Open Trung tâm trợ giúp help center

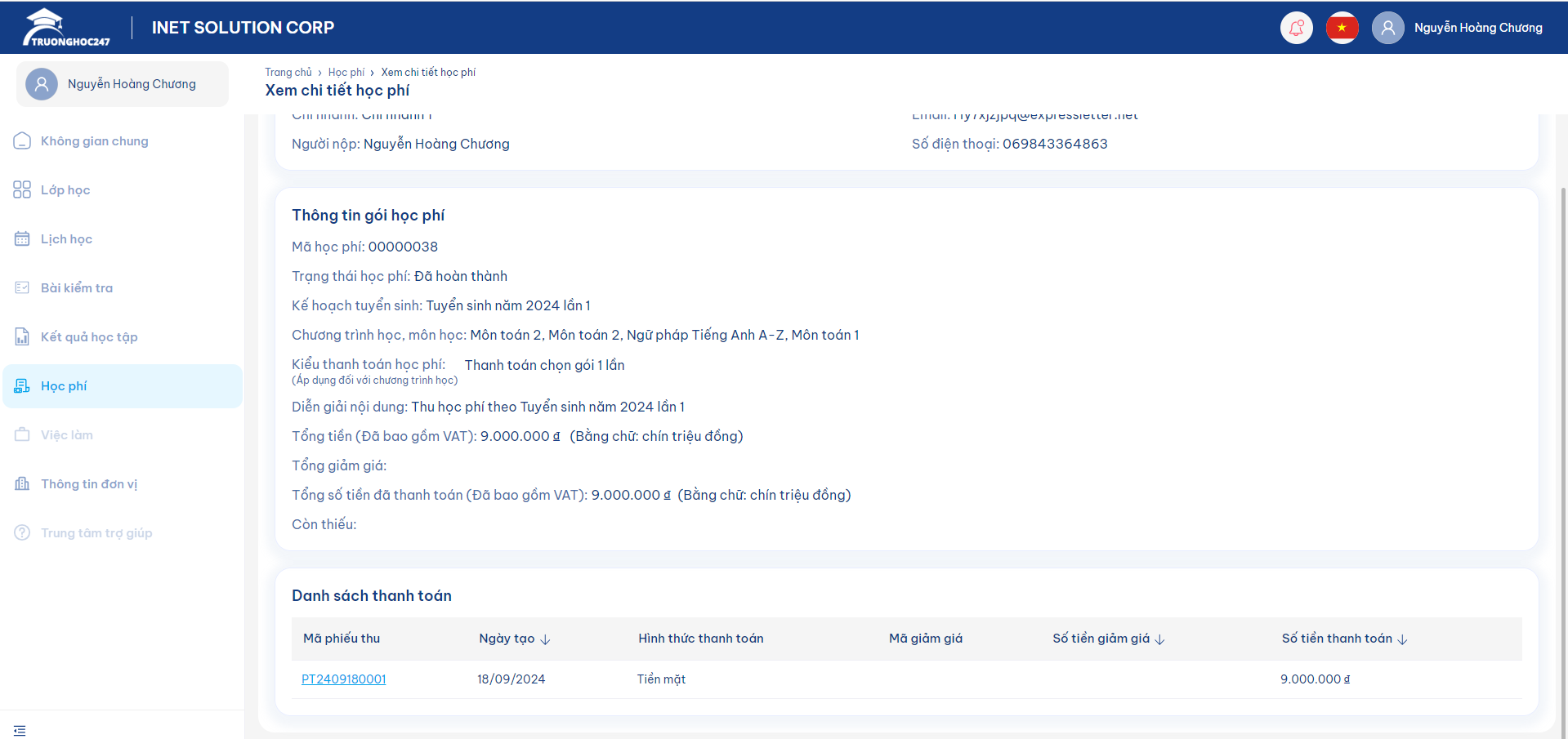[x=96, y=533]
